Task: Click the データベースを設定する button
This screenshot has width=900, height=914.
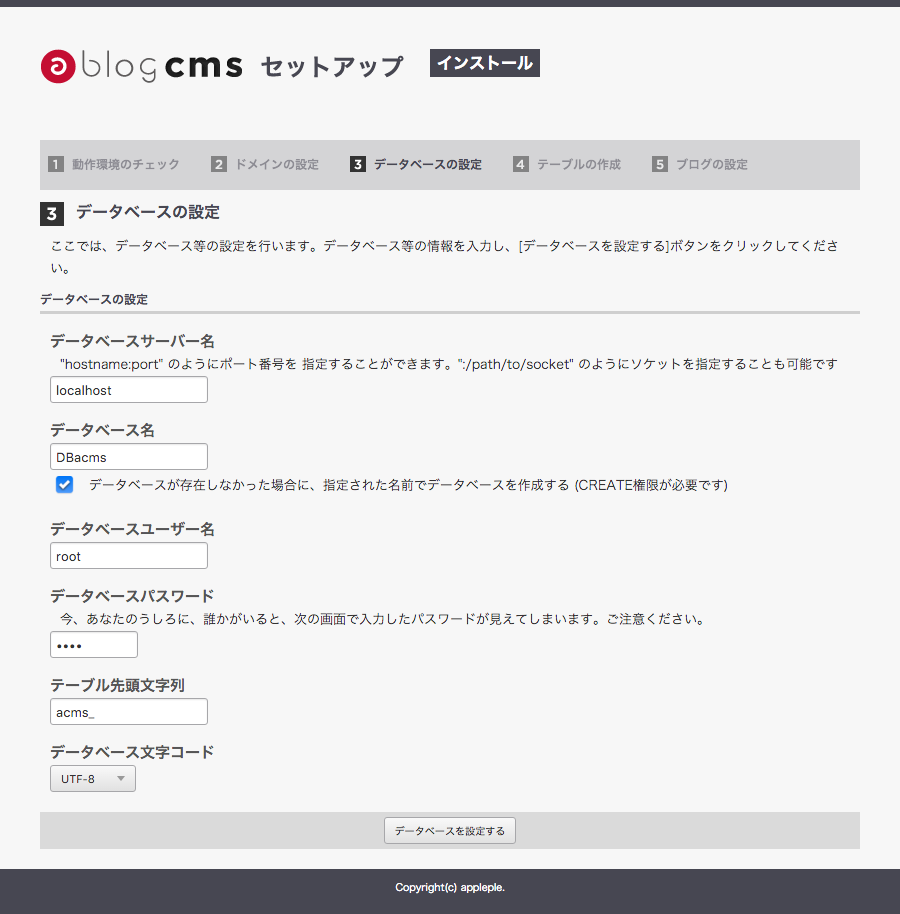Action: (x=449, y=830)
